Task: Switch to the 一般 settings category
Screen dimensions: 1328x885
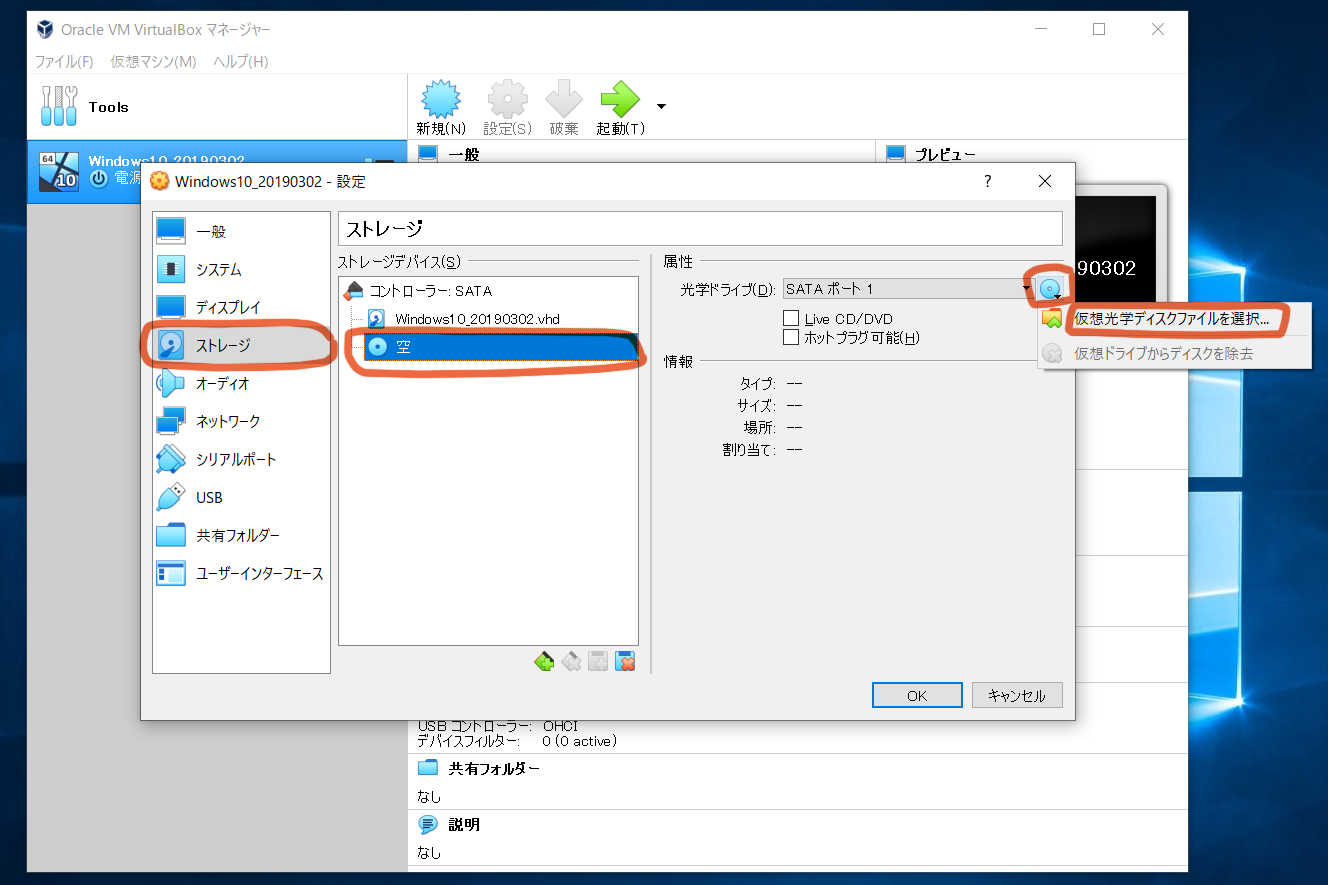Action: (x=241, y=231)
